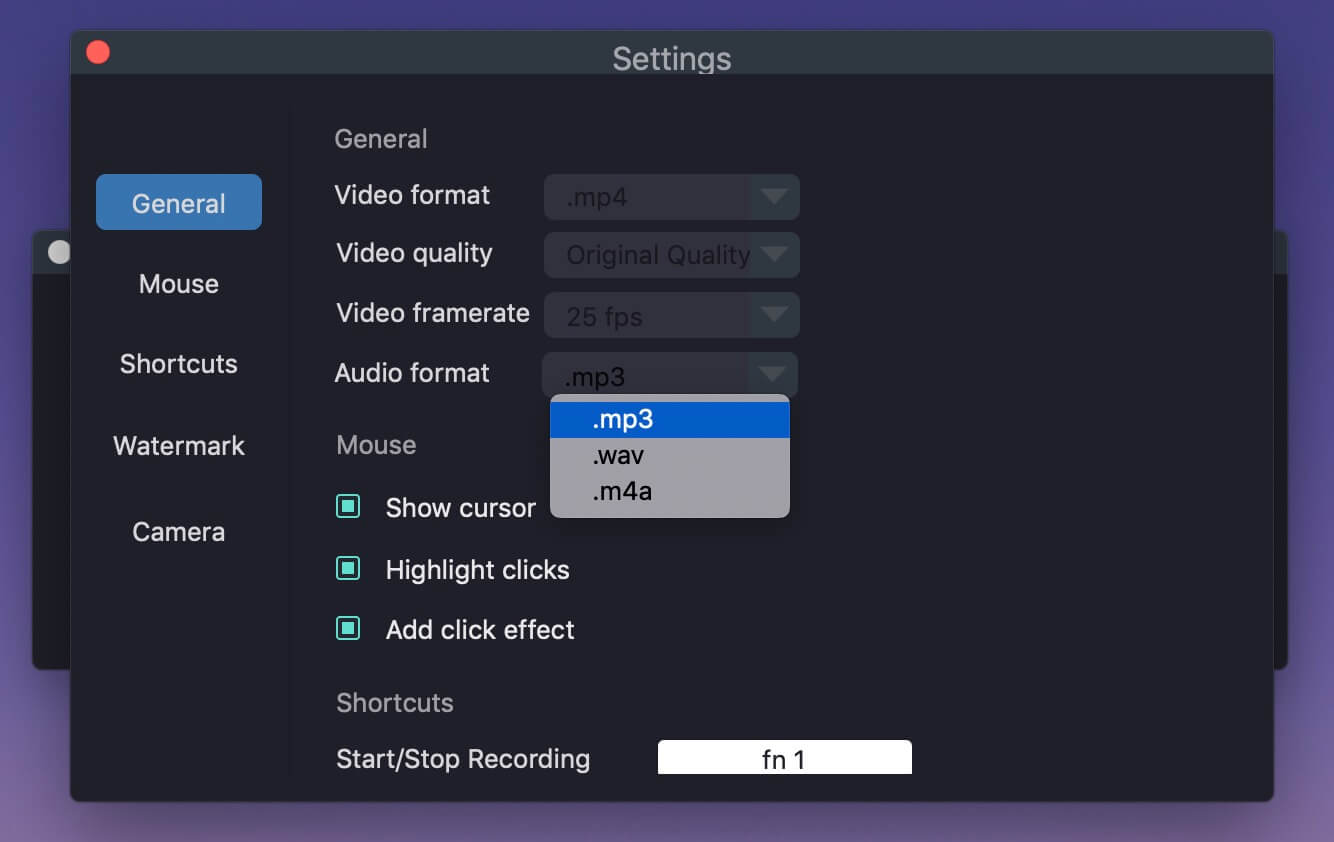This screenshot has height=842, width=1334.
Task: Click the Start/Stop Recording shortcut field
Action: (785, 758)
